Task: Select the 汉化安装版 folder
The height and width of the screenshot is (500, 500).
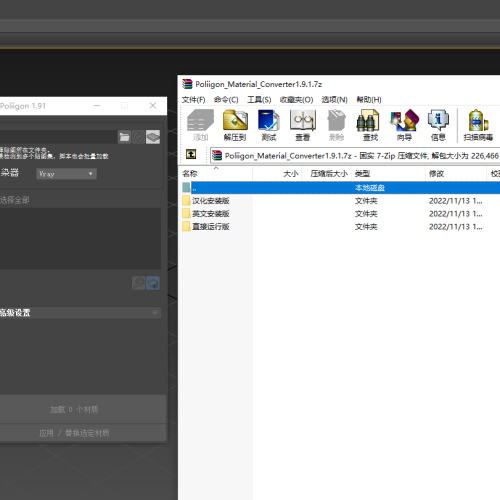Action: [211, 201]
